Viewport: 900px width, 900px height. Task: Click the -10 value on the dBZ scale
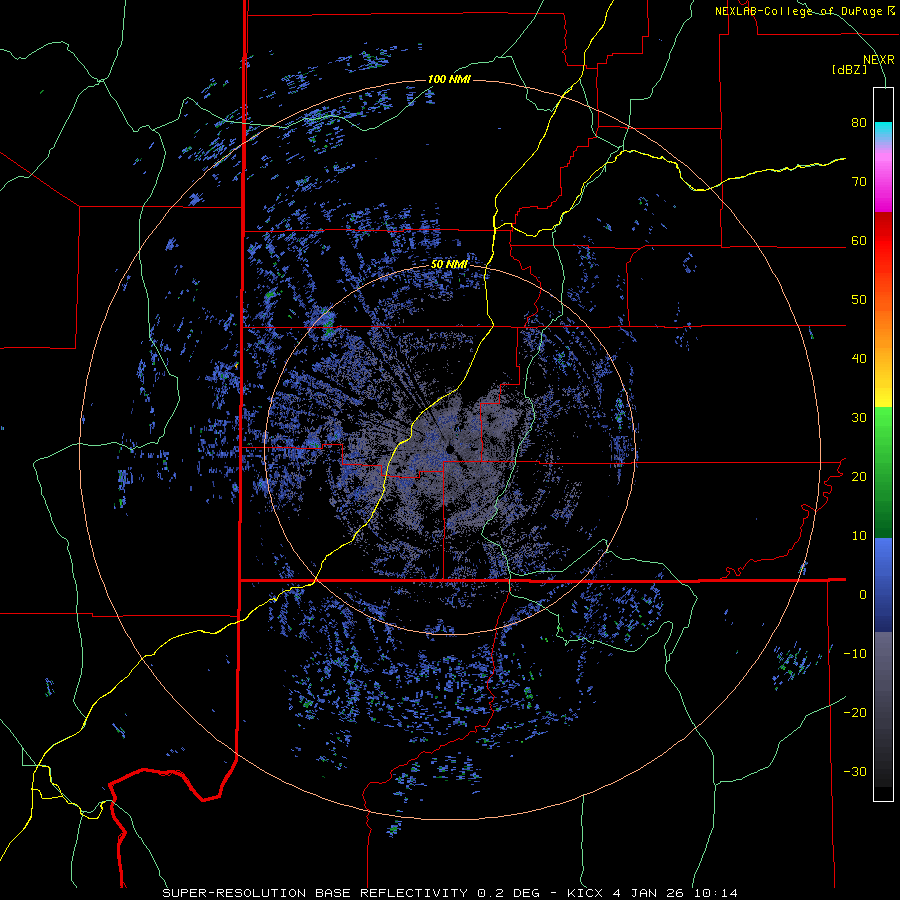pyautogui.click(x=855, y=654)
